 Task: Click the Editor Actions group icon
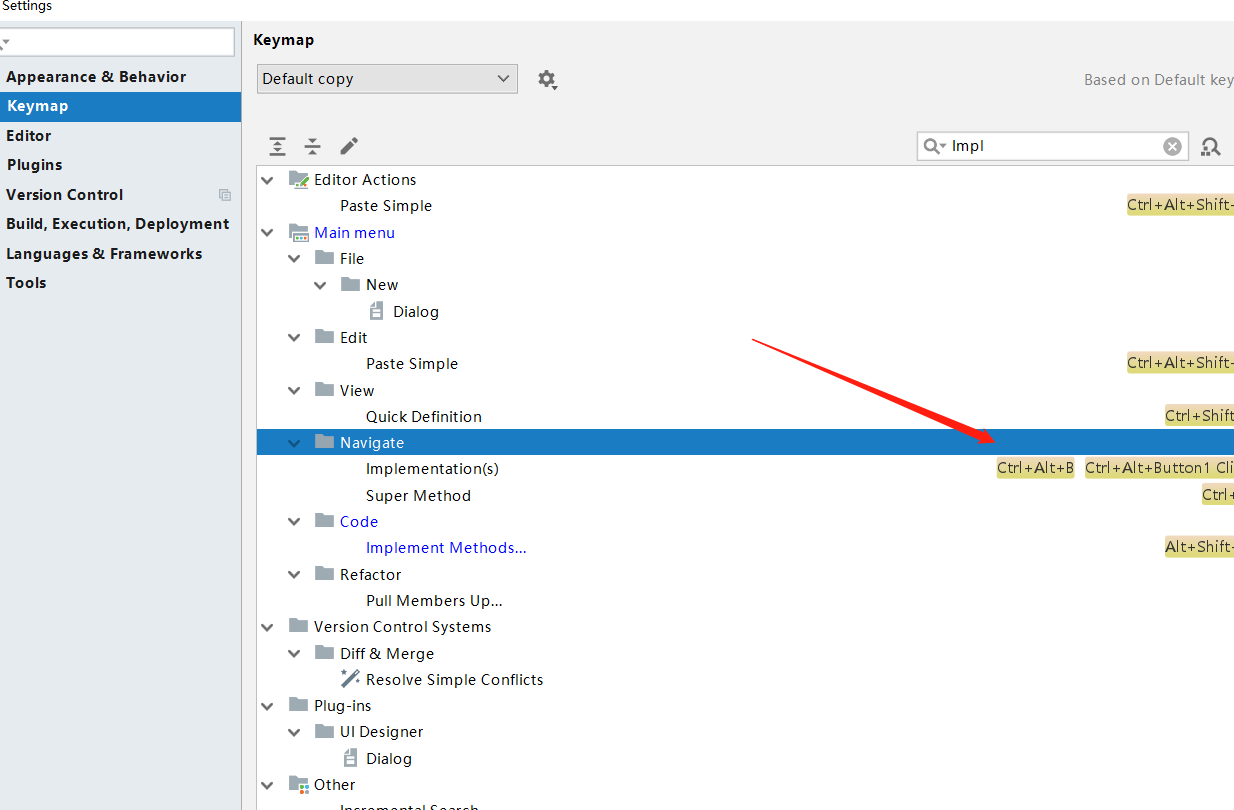(x=298, y=179)
